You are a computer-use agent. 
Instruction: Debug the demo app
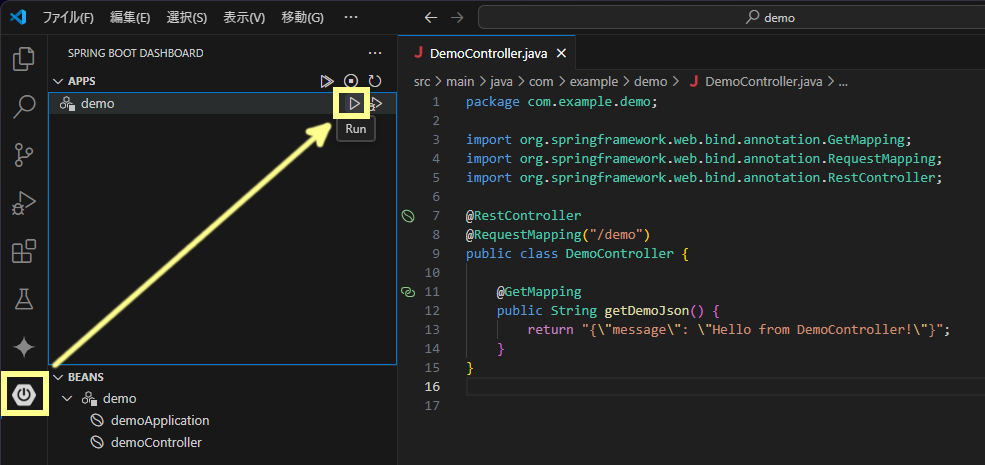376,104
